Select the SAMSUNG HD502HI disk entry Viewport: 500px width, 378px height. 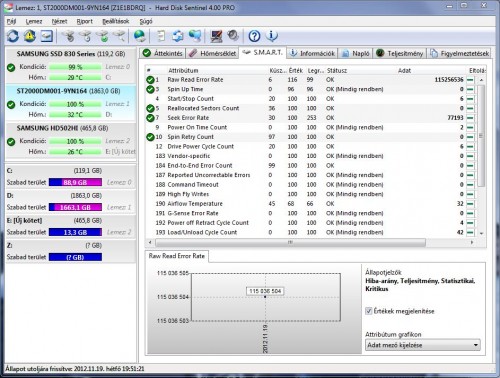pyautogui.click(x=71, y=140)
